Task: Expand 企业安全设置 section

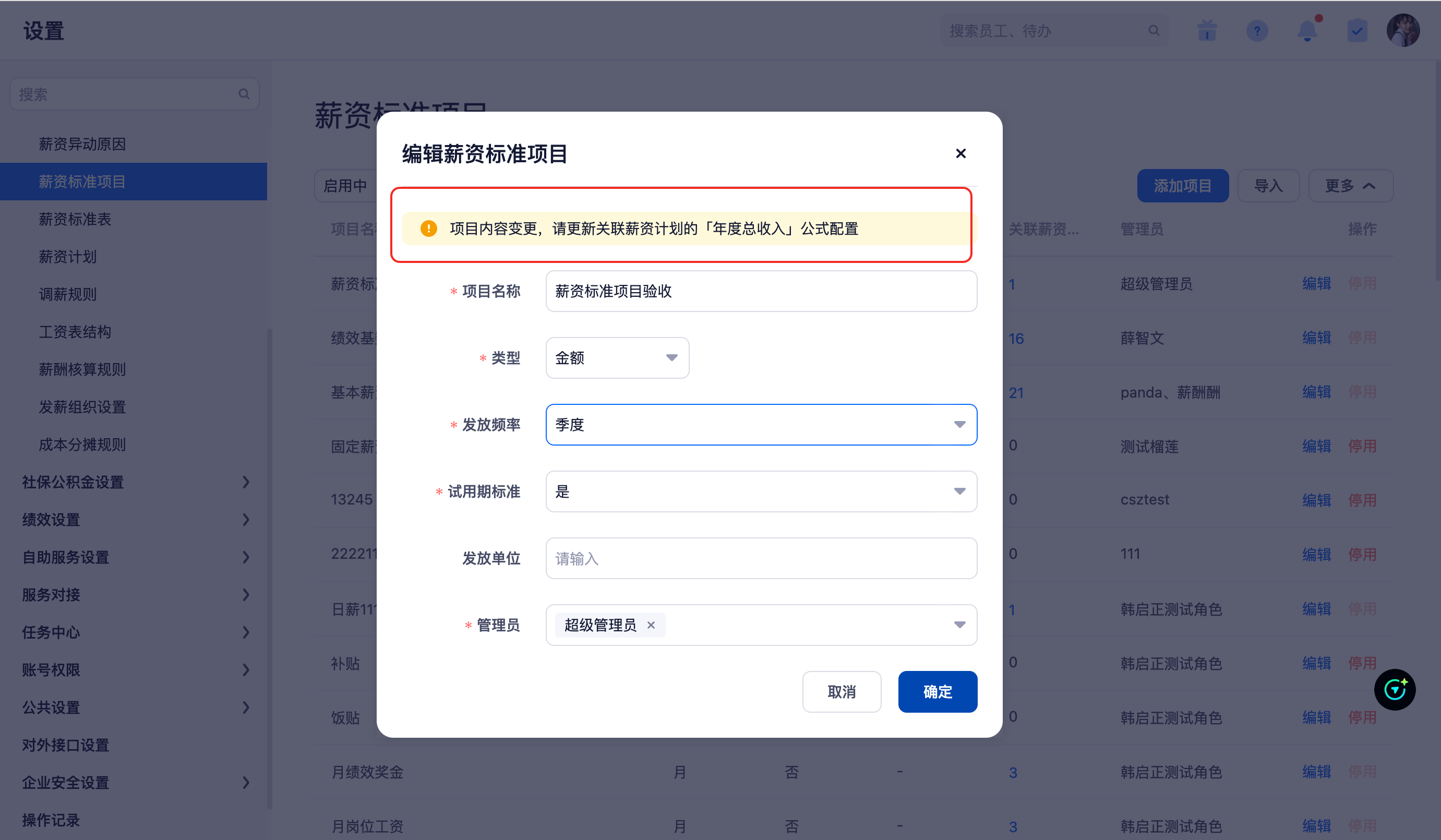Action: (246, 782)
